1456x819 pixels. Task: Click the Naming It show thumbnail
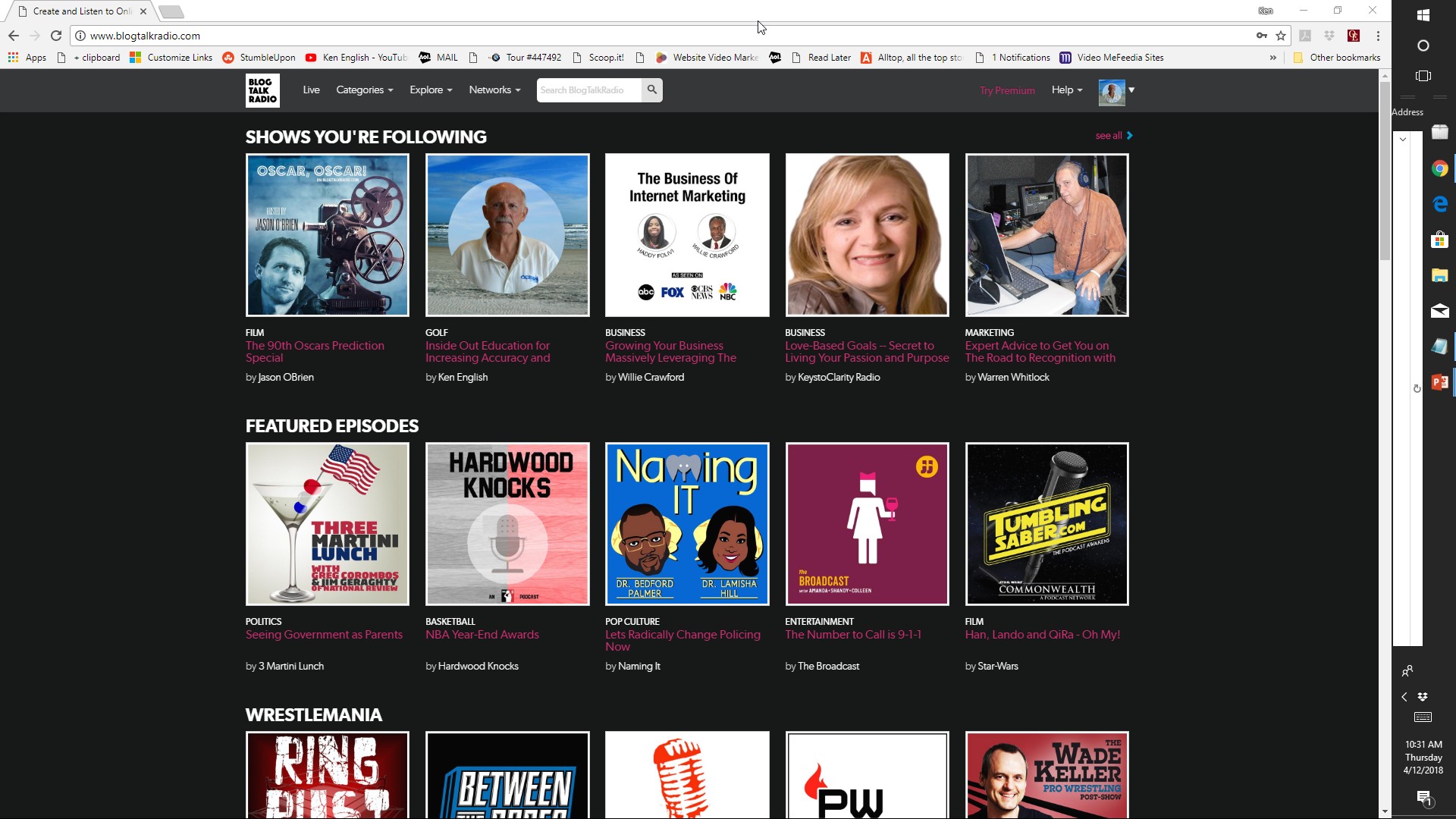687,524
